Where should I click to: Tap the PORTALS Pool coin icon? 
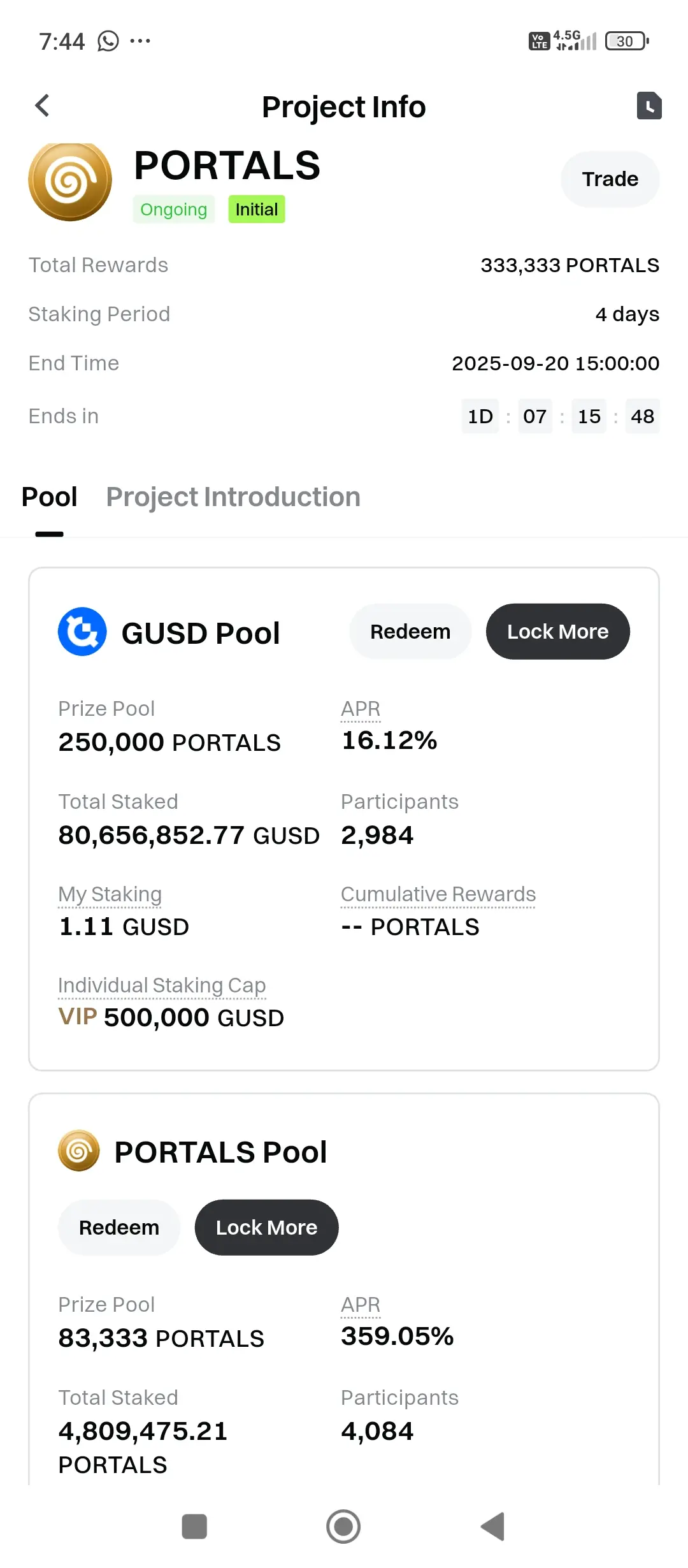pyautogui.click(x=79, y=1151)
